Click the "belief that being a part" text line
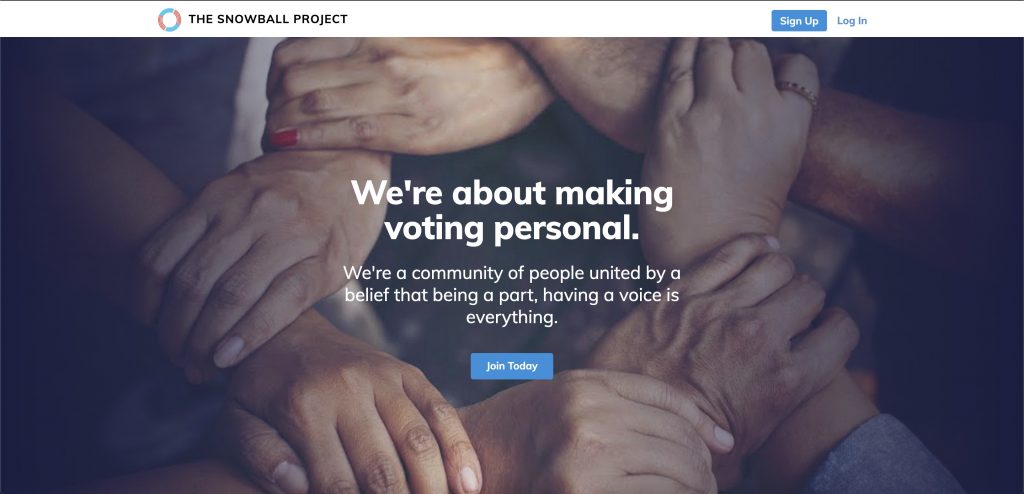Screen dimensions: 1024x494 tap(512, 295)
